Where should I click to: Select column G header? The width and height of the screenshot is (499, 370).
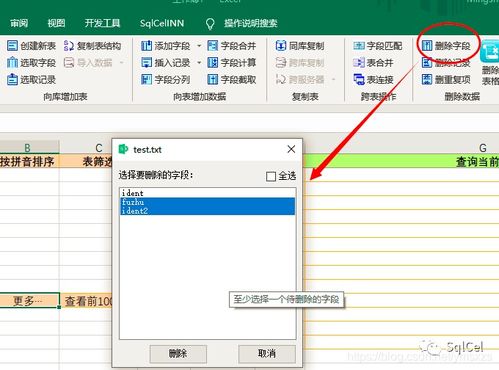483,147
